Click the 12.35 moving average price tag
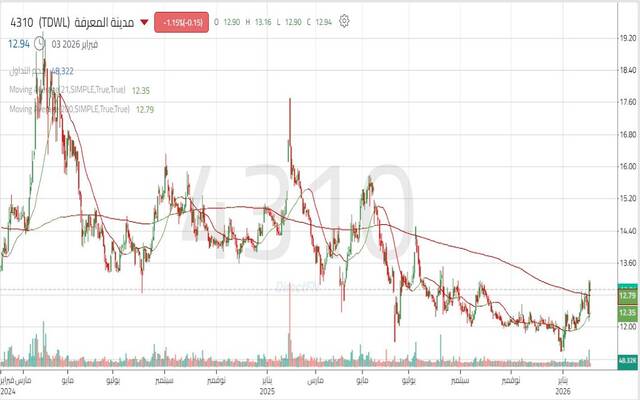 [x=628, y=314]
